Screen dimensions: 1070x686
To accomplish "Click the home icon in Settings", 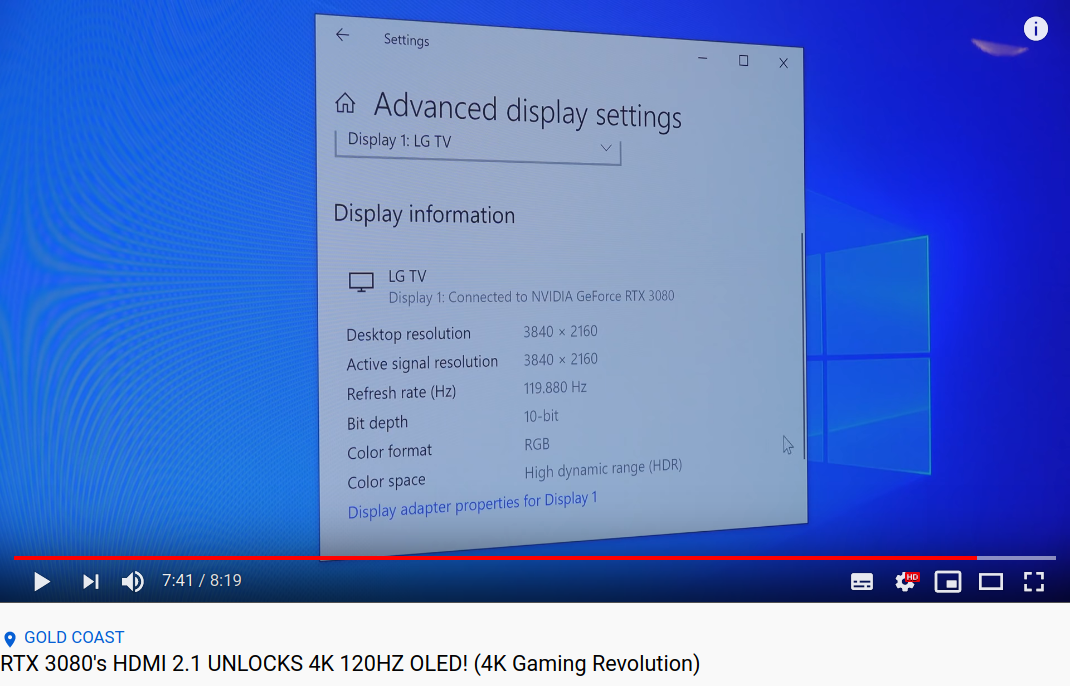I will pos(345,103).
